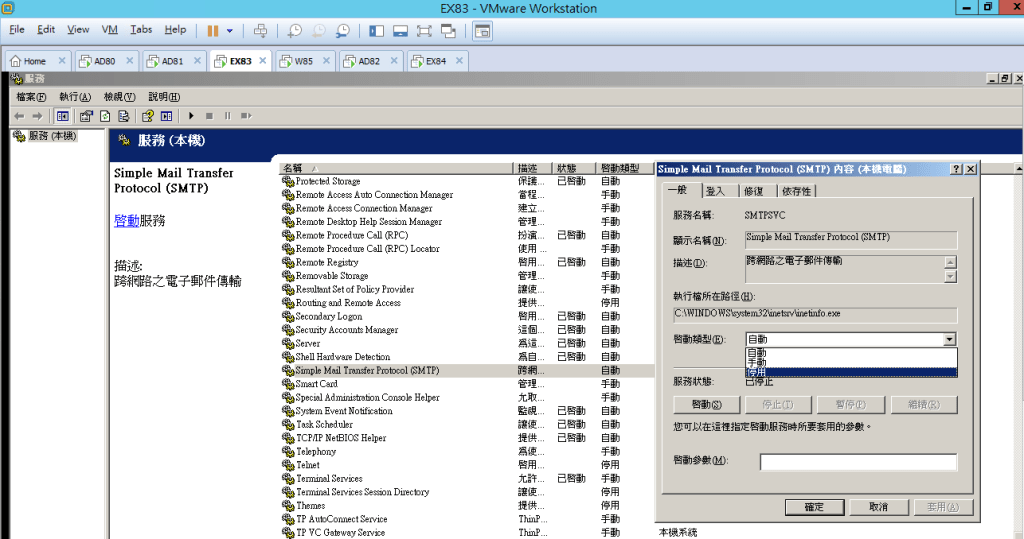
Task: Open the 執行(A) menu in Services console
Action: (75, 97)
